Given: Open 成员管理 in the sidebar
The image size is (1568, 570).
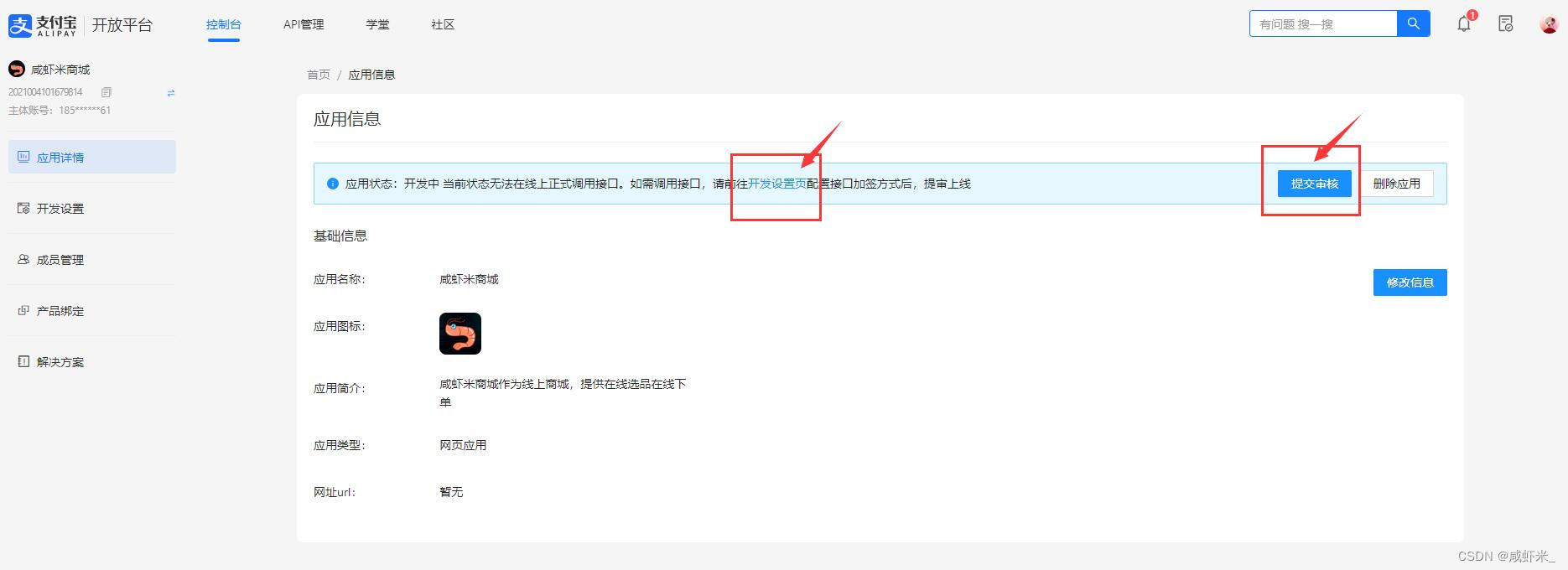Looking at the screenshot, I should coord(92,259).
